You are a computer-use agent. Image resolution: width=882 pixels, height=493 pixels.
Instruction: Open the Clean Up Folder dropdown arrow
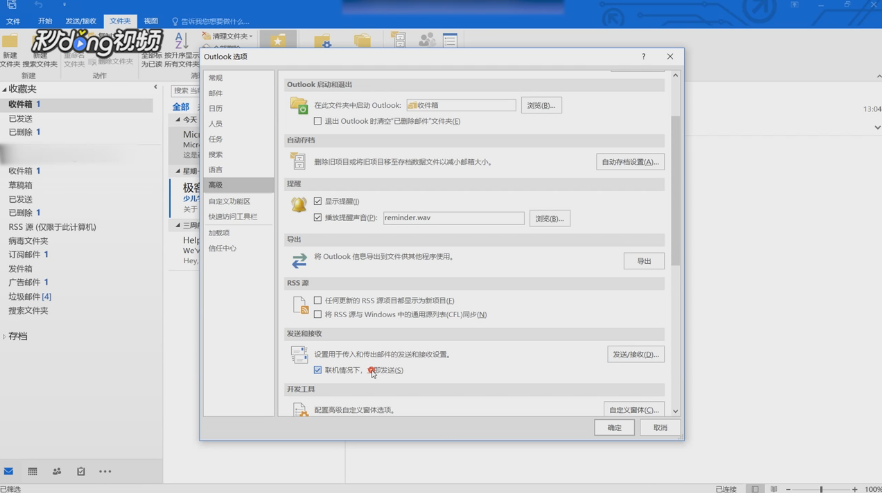coord(251,36)
